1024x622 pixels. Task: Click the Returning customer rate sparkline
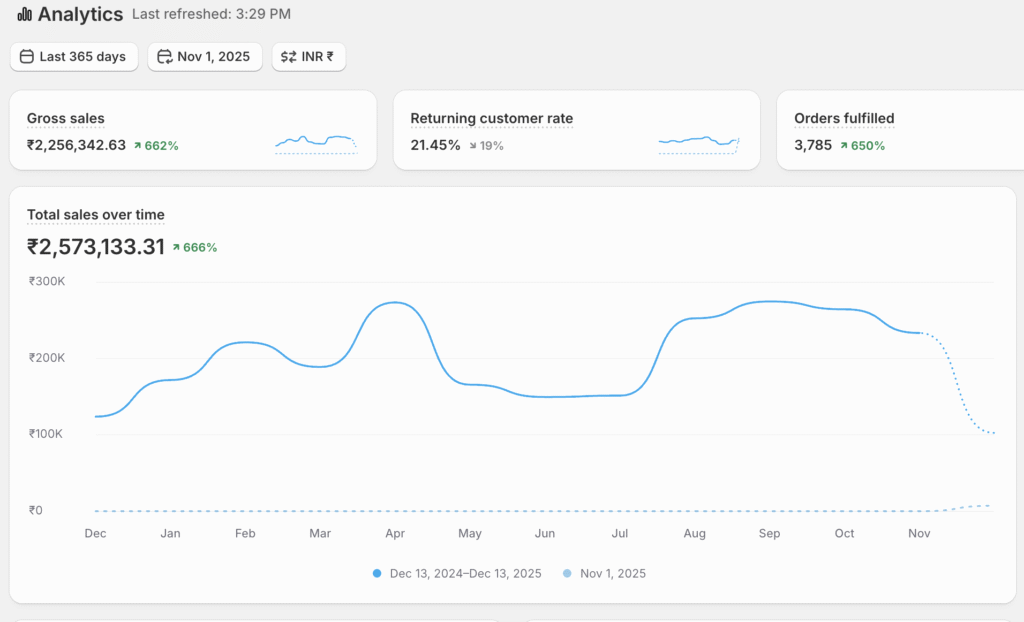(699, 144)
